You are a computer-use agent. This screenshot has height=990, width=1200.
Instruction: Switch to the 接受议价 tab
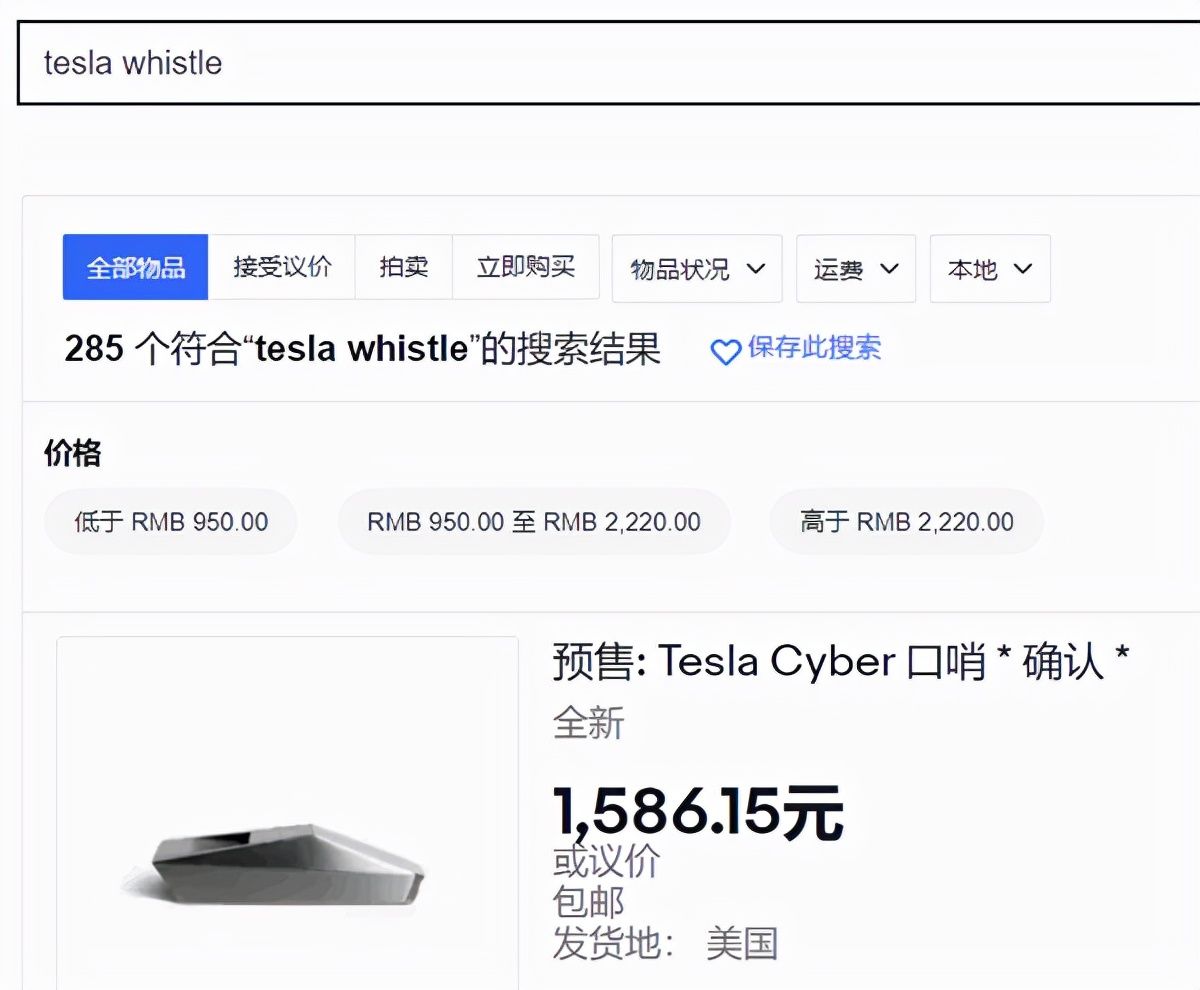282,268
